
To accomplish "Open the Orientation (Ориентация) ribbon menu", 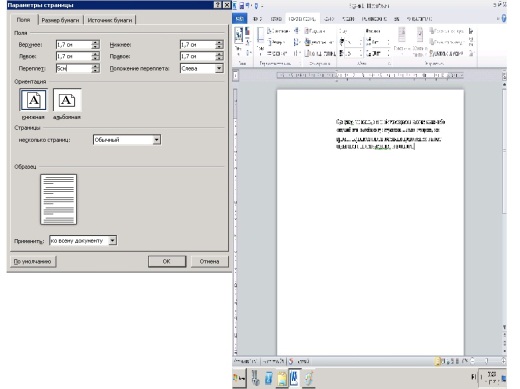I will (x=278, y=31).
